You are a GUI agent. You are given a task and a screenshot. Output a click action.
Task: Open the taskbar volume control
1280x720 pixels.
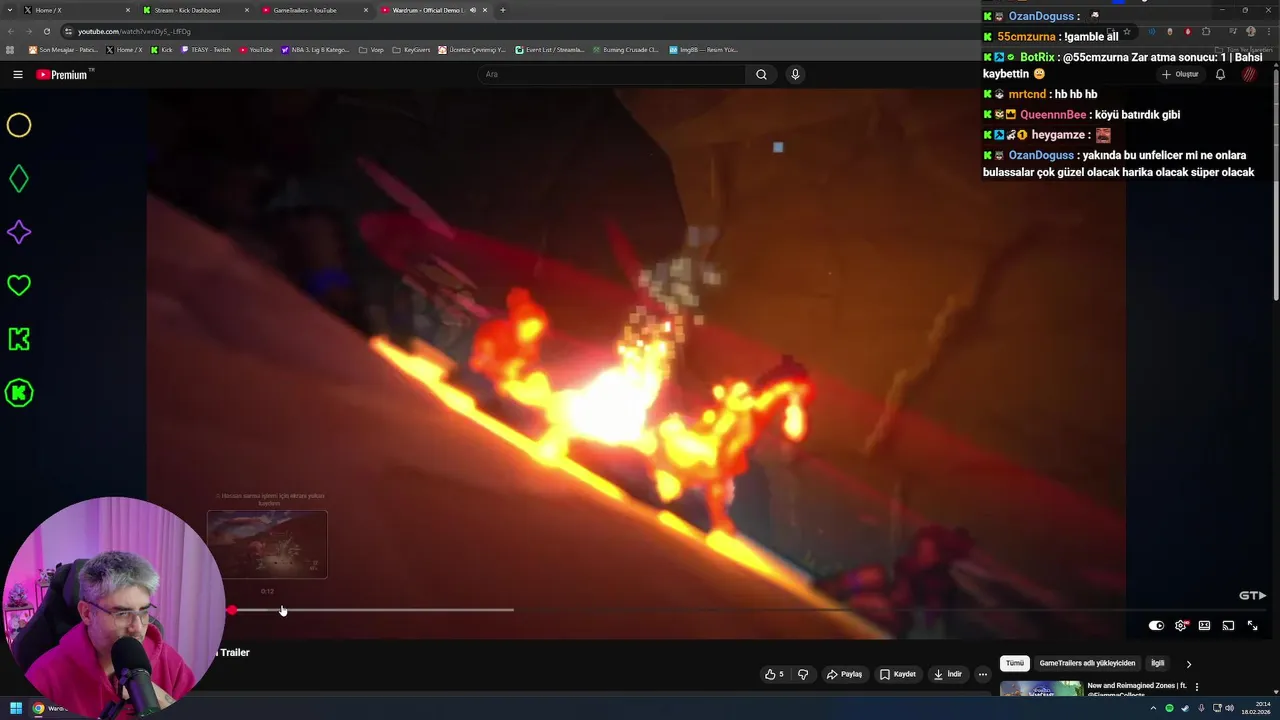tap(1229, 708)
